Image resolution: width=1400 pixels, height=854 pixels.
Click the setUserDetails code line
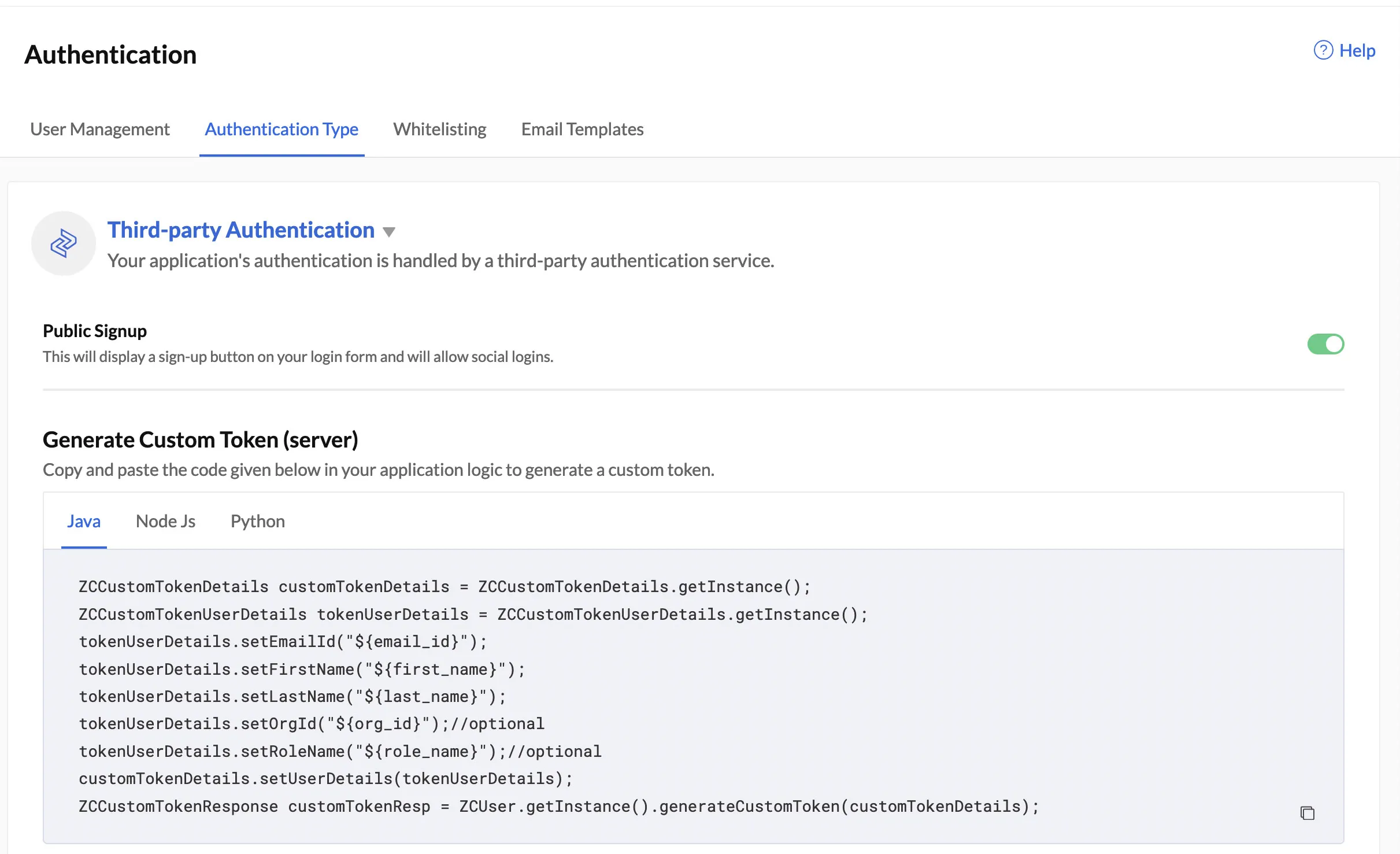(x=326, y=779)
